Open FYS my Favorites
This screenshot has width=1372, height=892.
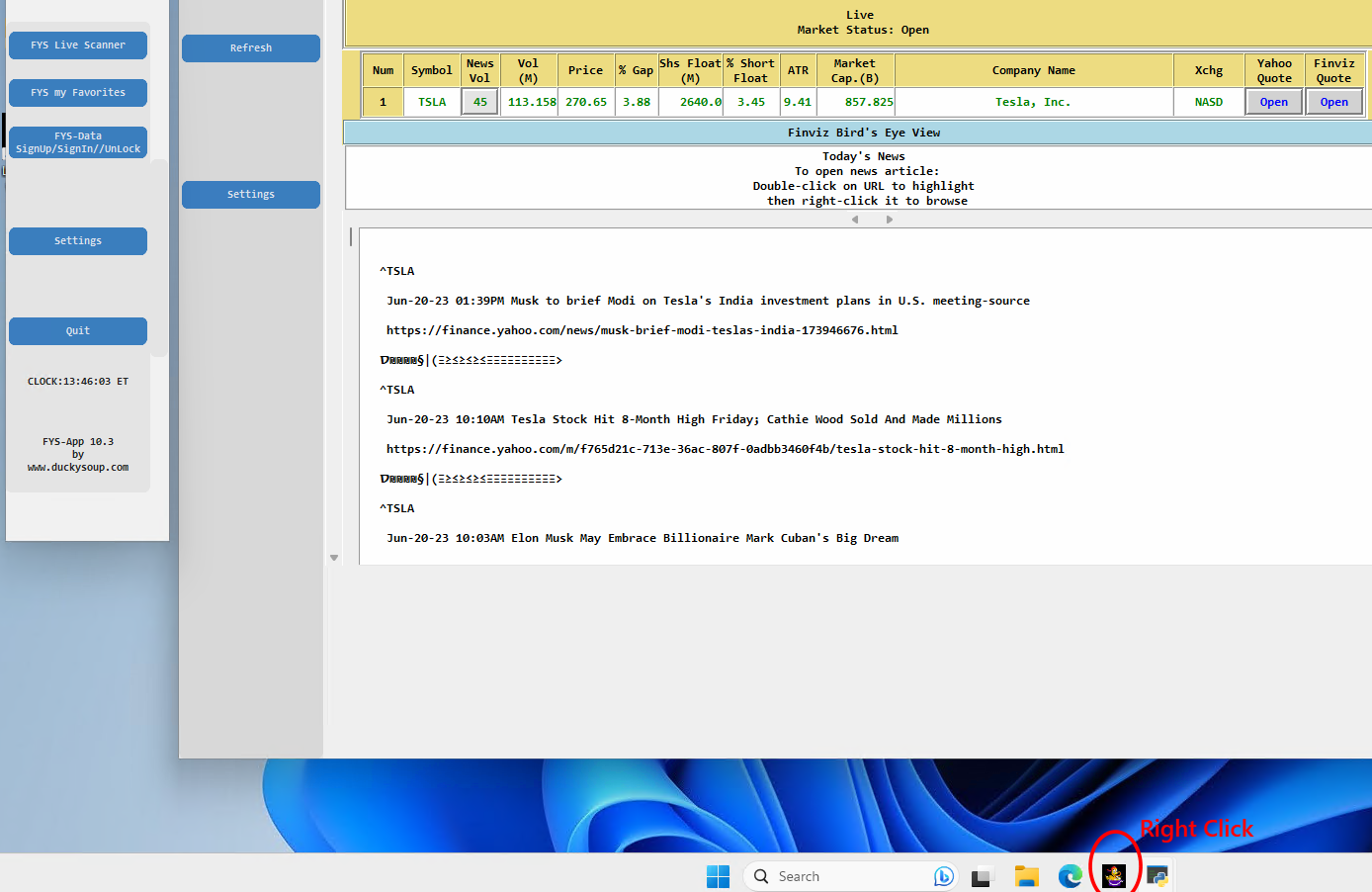click(x=78, y=93)
